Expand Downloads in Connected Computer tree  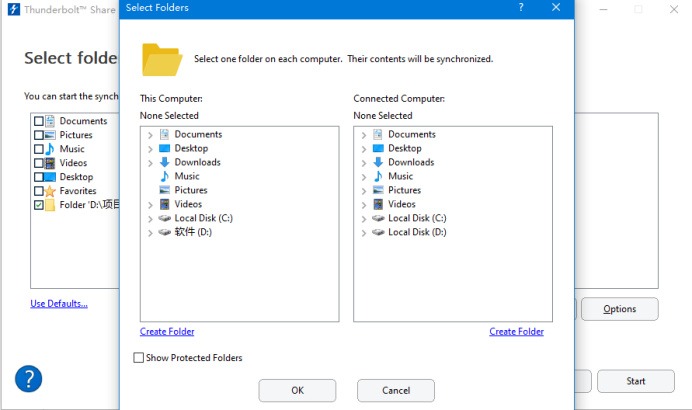coord(364,162)
